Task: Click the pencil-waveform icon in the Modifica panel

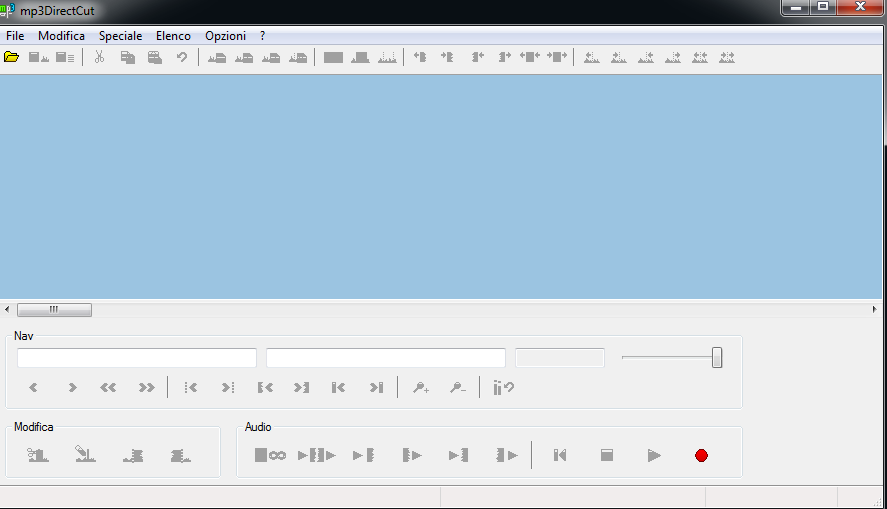Action: pyautogui.click(x=85, y=454)
